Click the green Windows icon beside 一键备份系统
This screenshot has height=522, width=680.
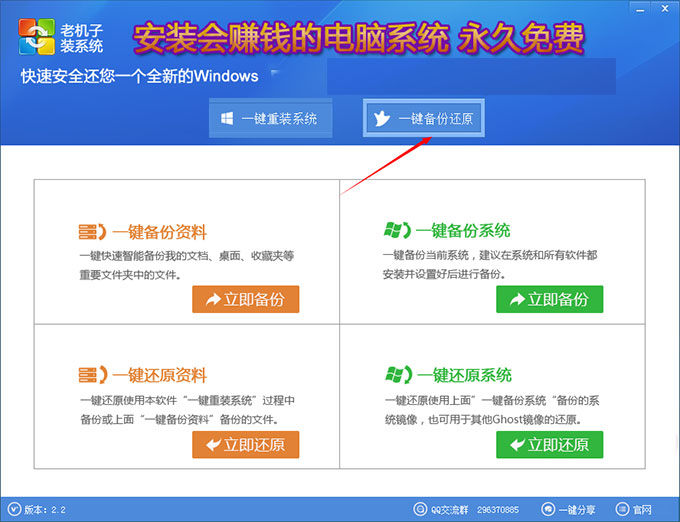[397, 230]
